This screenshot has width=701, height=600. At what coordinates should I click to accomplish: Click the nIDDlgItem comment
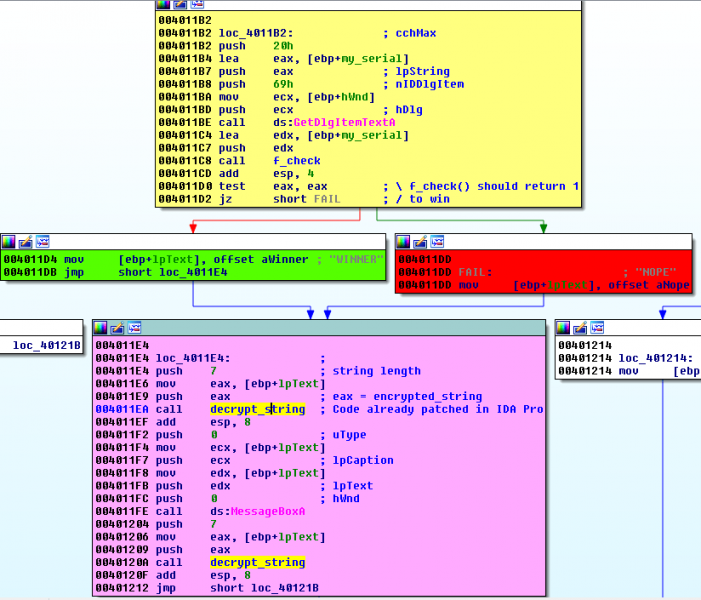[x=430, y=85]
